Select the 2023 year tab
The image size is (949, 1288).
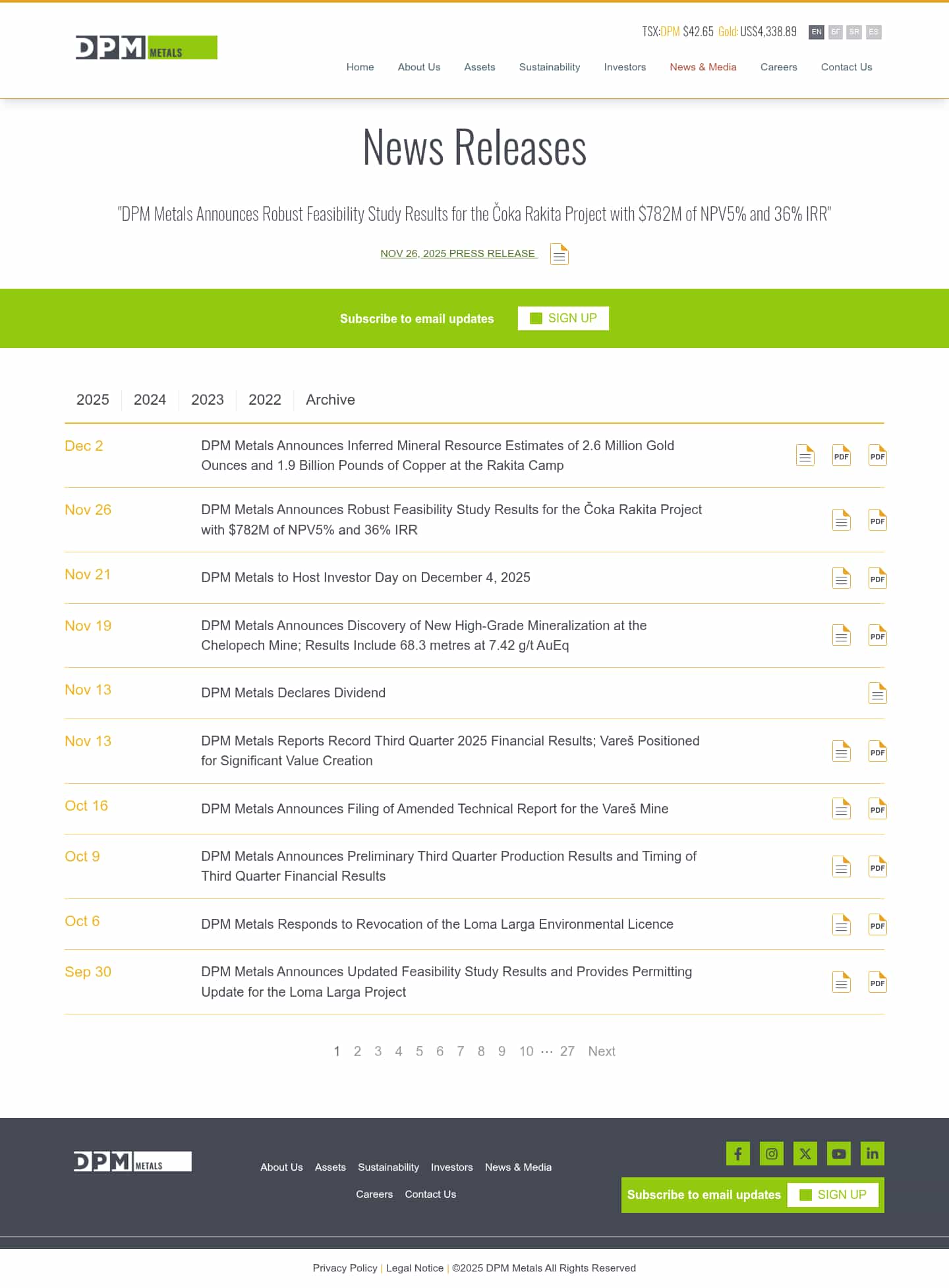click(x=208, y=399)
